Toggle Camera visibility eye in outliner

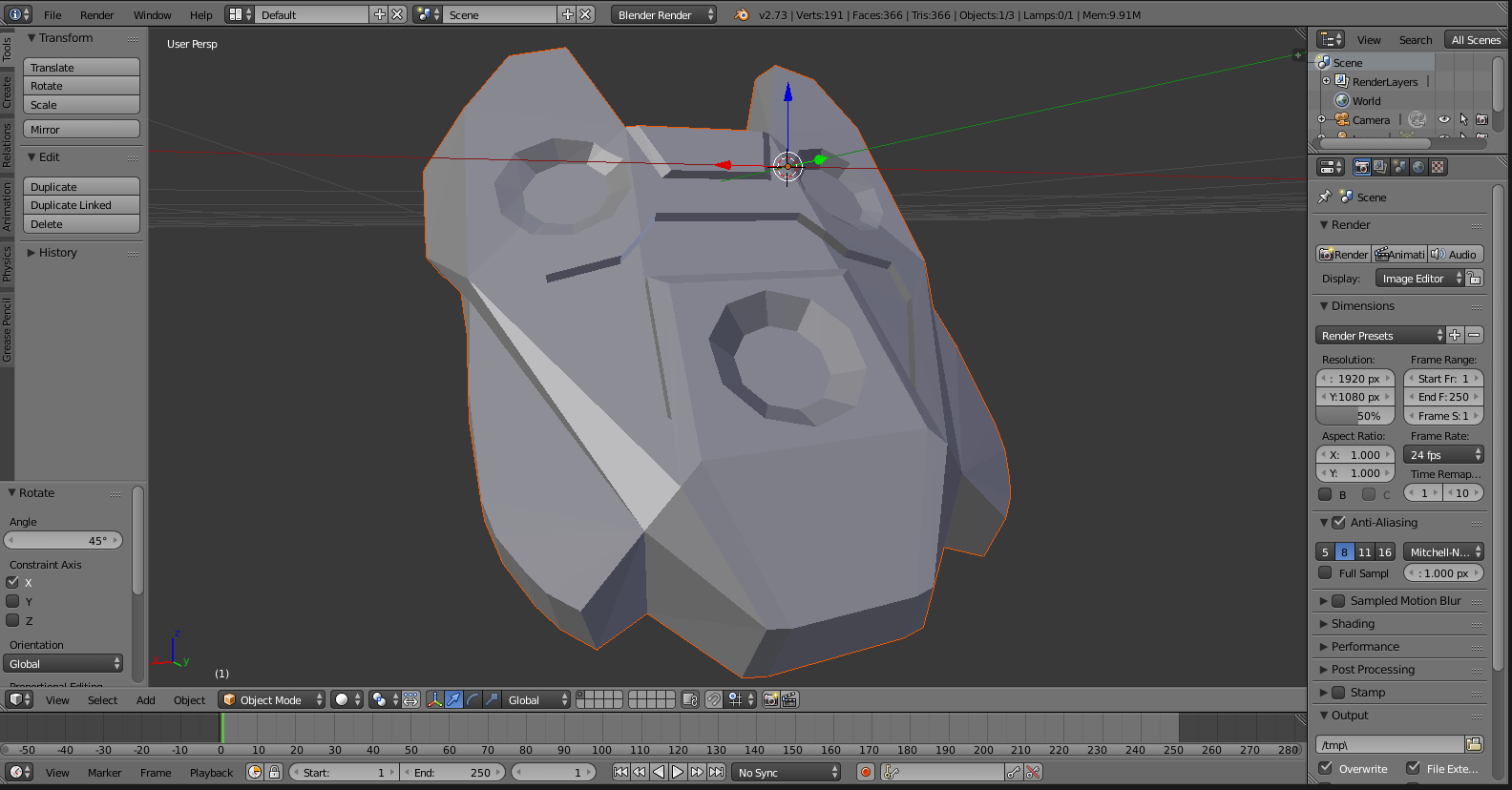coord(1444,119)
